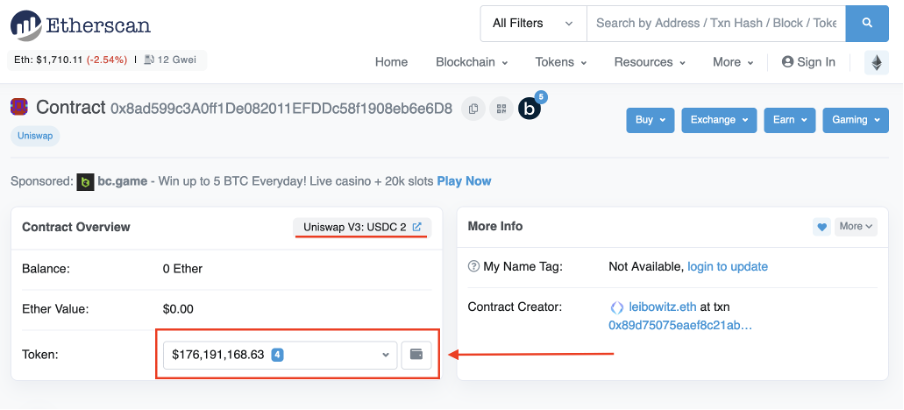Click the bc.game sponsor logo
This screenshot has height=410, width=904.
tap(85, 182)
